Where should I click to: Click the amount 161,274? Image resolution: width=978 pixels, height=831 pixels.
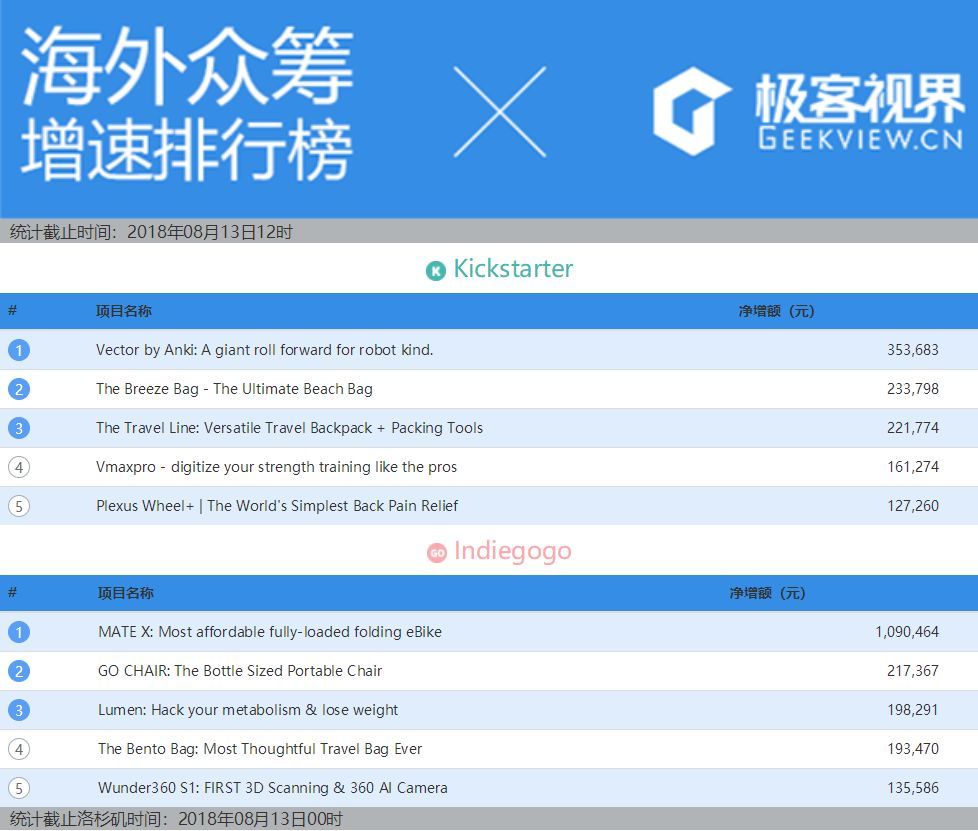pyautogui.click(x=913, y=467)
